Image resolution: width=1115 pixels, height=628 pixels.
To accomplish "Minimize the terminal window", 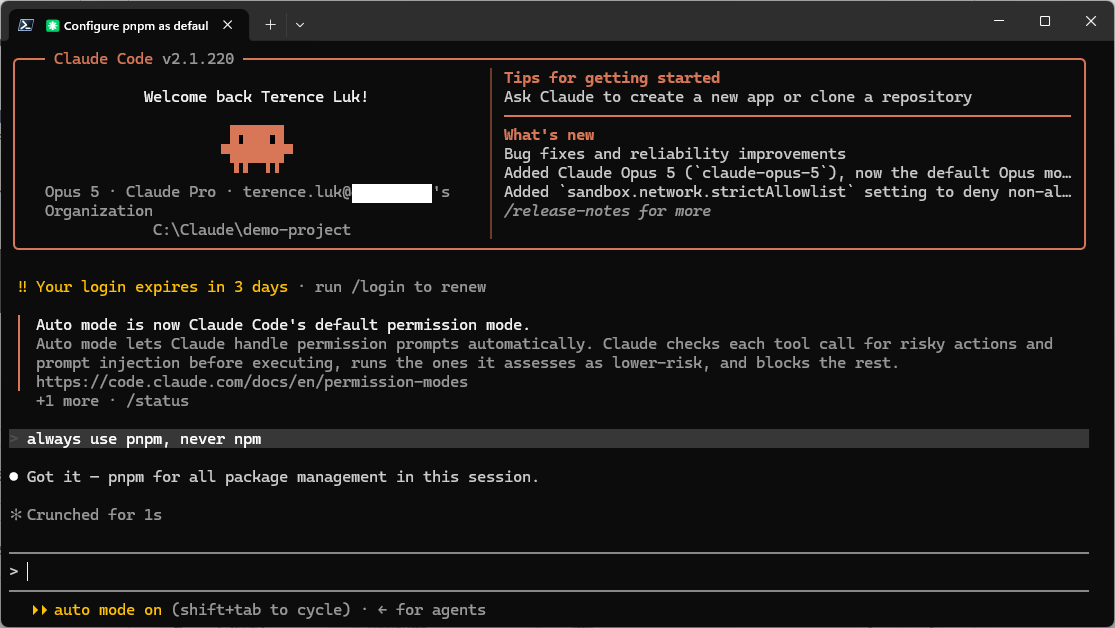I will point(999,21).
